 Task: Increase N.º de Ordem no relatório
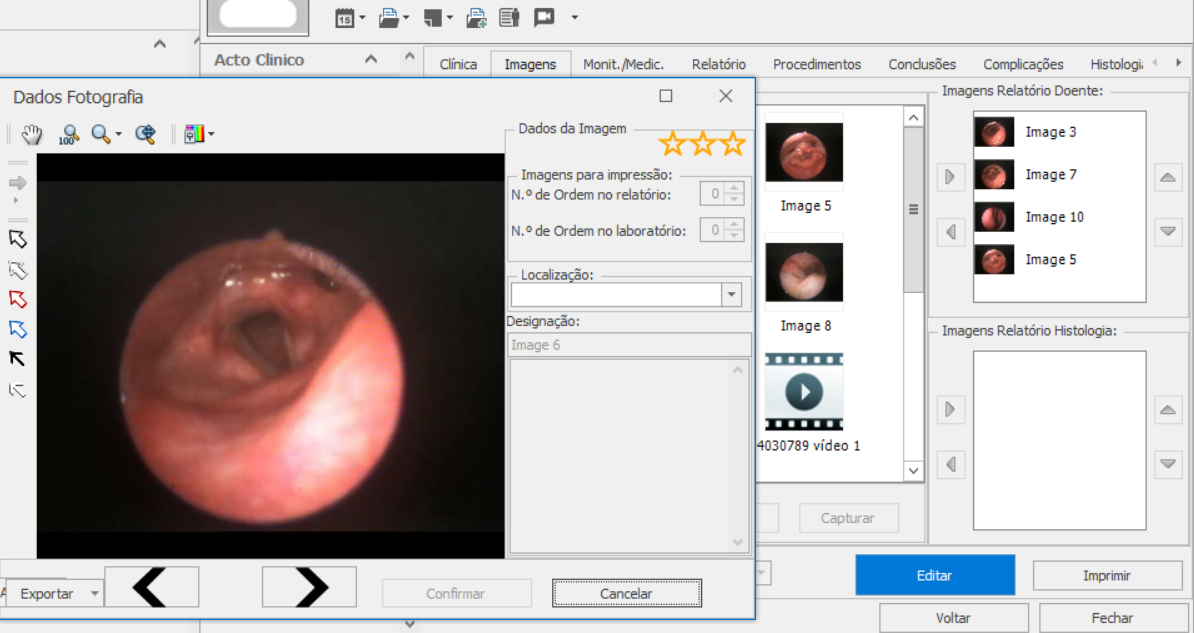(735, 188)
